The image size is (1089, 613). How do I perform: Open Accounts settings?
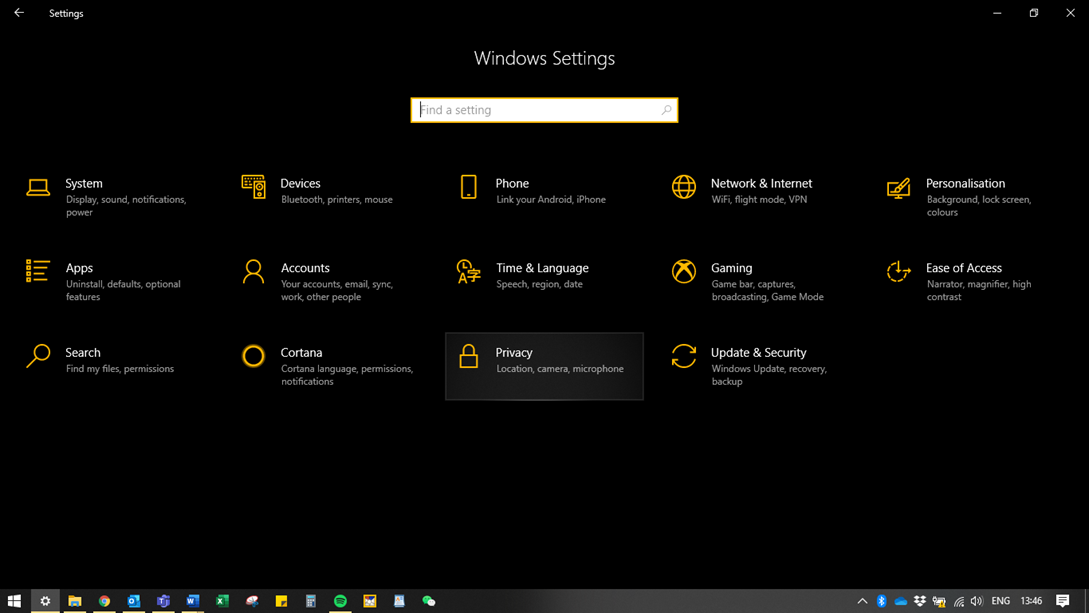[305, 268]
